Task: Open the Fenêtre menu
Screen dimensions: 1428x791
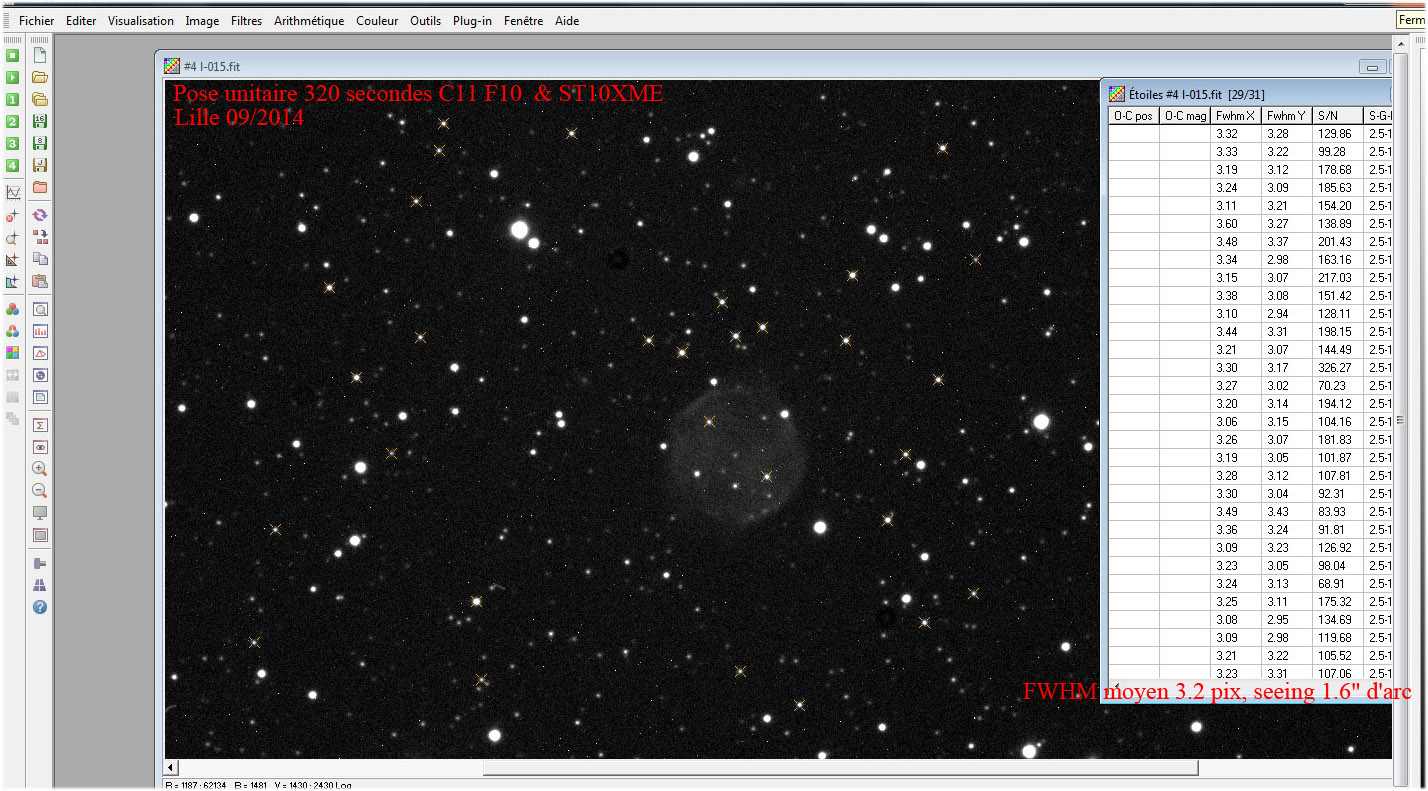Action: point(524,21)
